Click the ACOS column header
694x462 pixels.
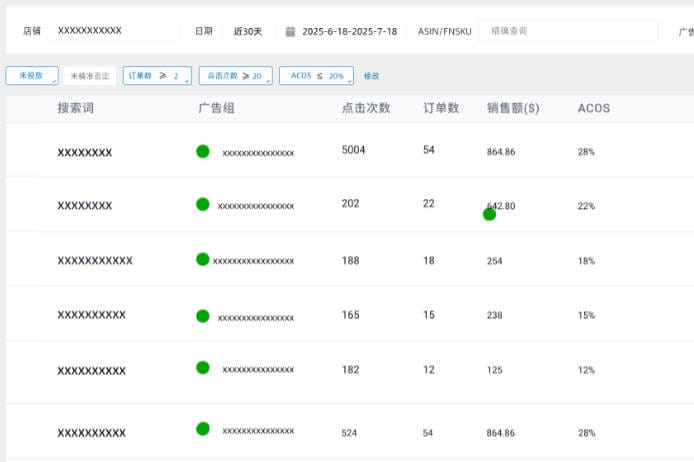tap(593, 108)
